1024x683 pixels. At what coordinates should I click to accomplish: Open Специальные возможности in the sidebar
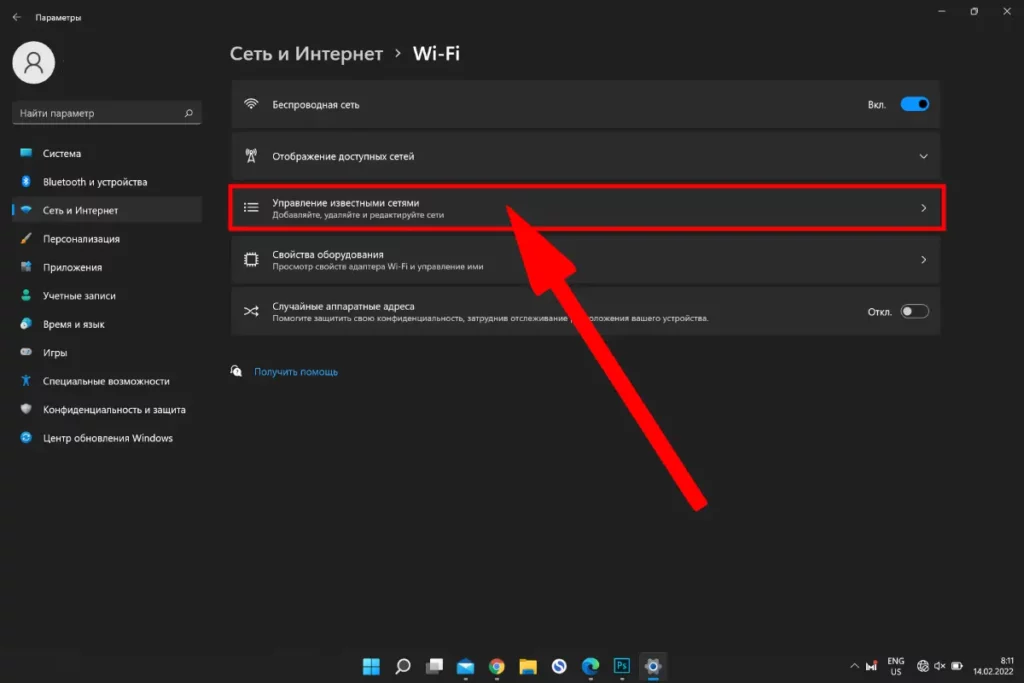point(107,381)
